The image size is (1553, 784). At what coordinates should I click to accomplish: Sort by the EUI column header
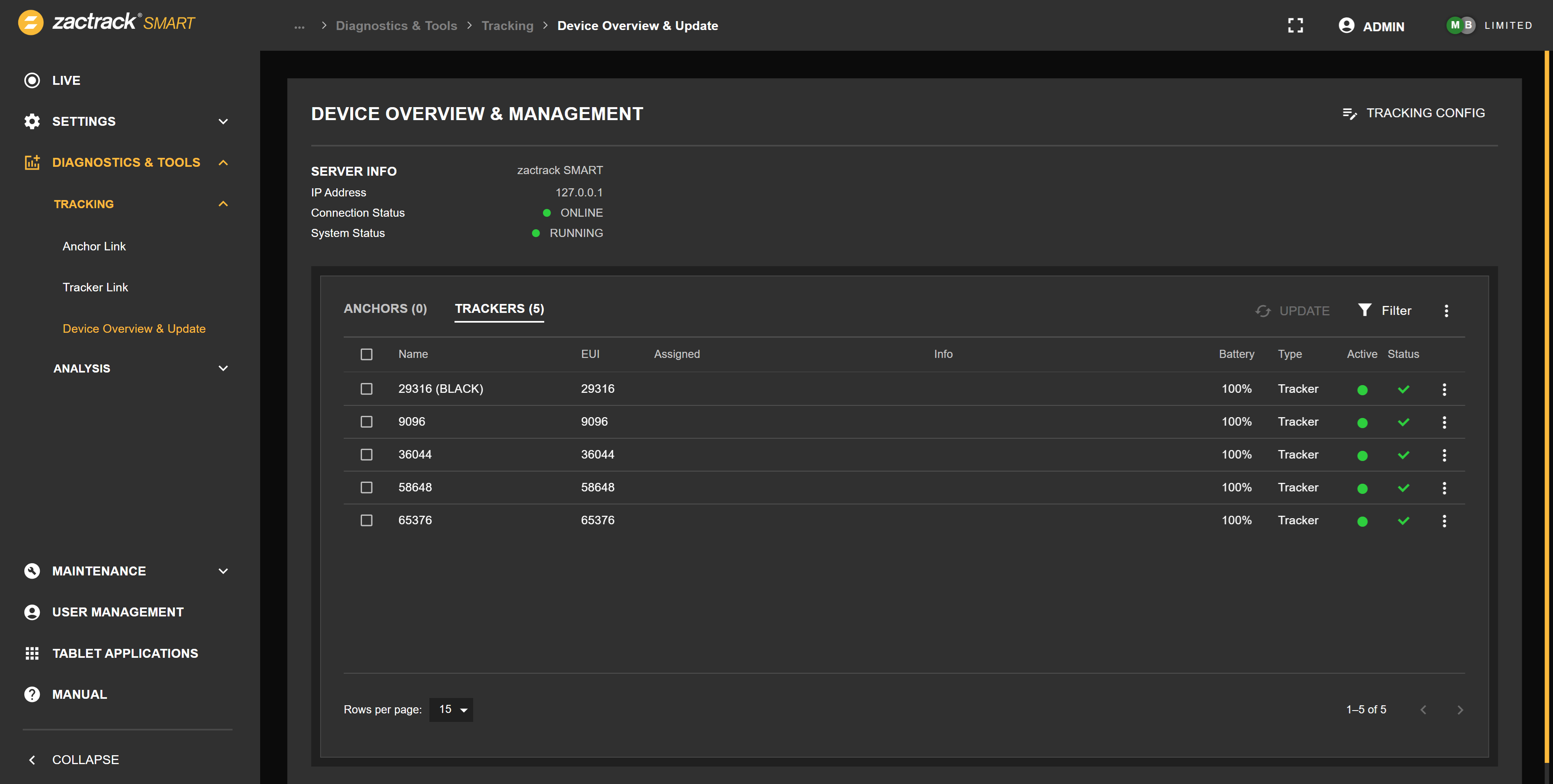click(x=590, y=354)
